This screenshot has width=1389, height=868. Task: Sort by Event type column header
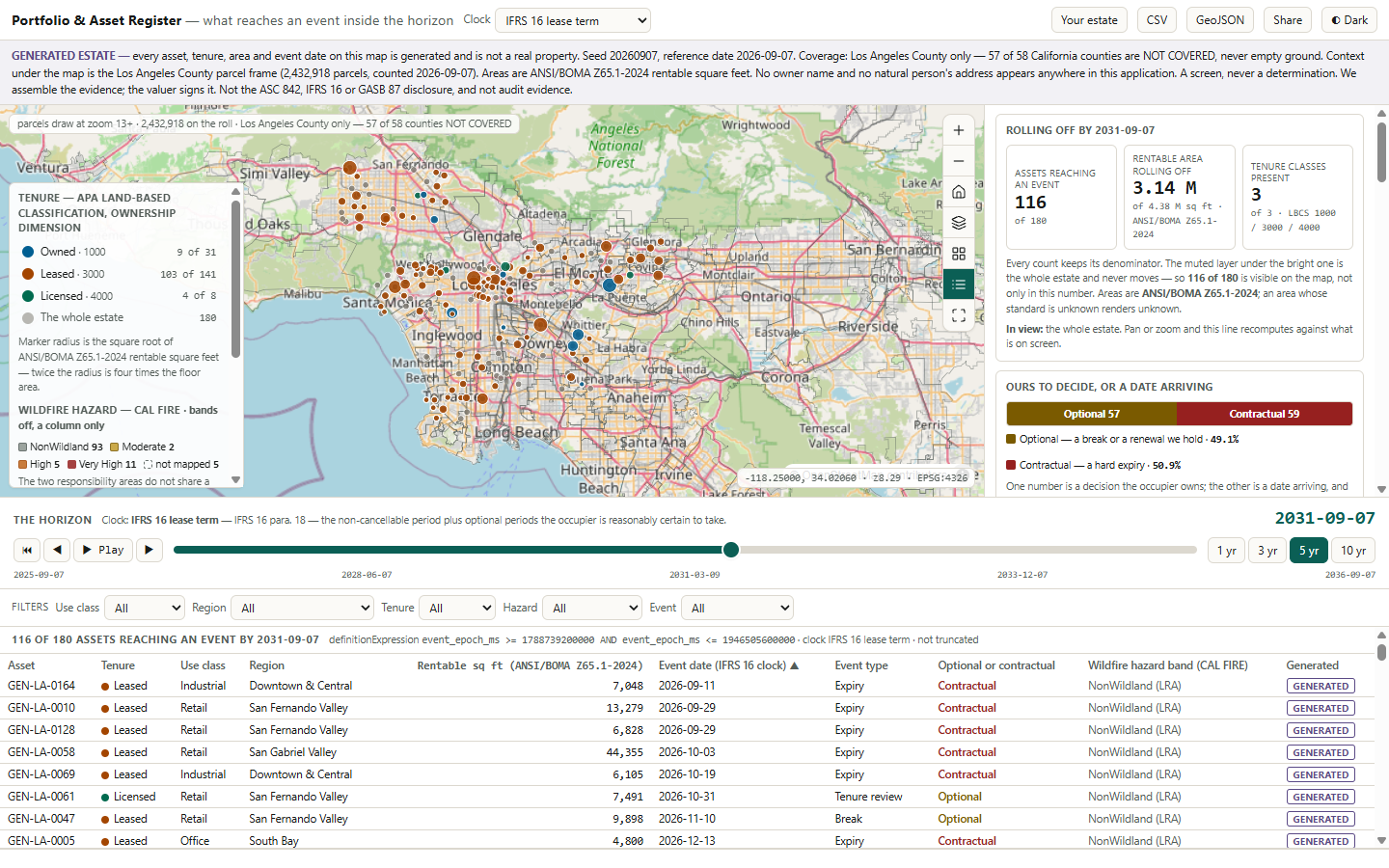861,665
